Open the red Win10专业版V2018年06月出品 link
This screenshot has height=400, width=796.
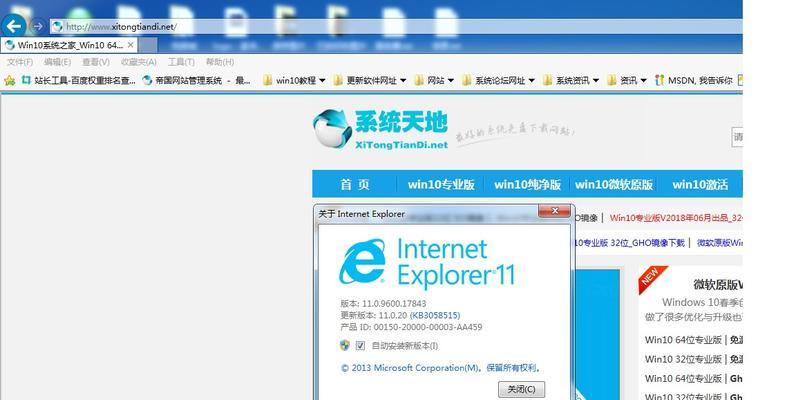[x=676, y=218]
